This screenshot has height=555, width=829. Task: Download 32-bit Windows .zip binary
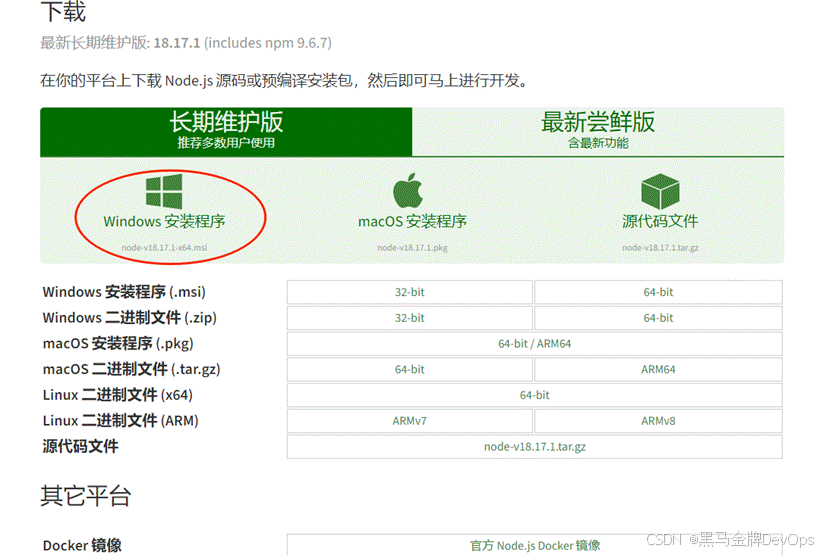point(410,318)
